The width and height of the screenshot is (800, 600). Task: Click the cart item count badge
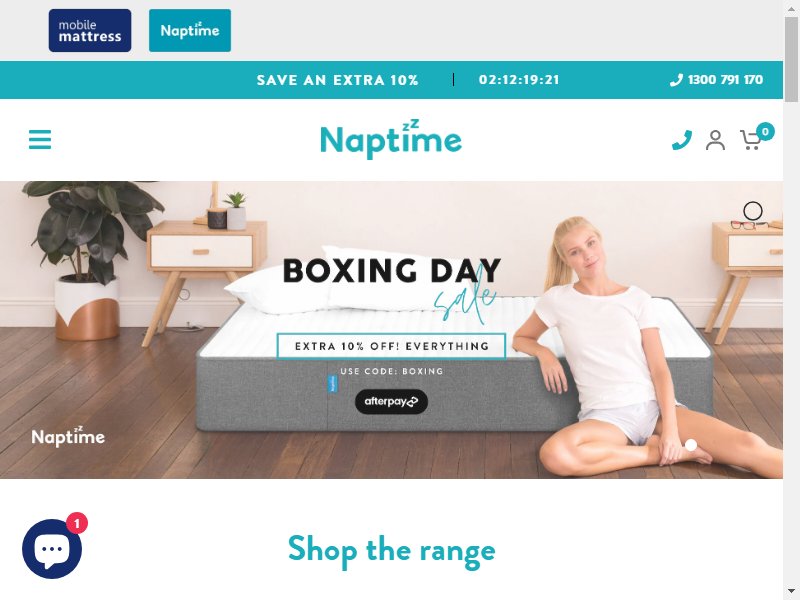click(765, 132)
